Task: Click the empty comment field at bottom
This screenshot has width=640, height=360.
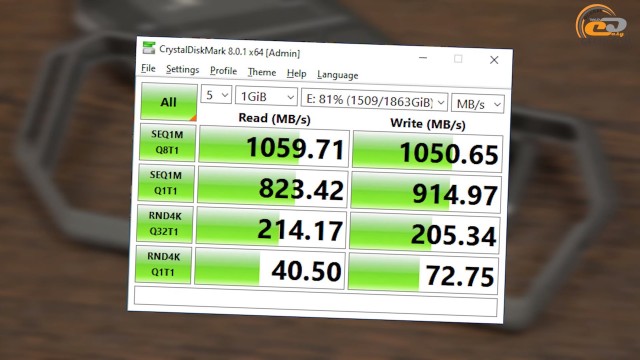Action: 316,301
